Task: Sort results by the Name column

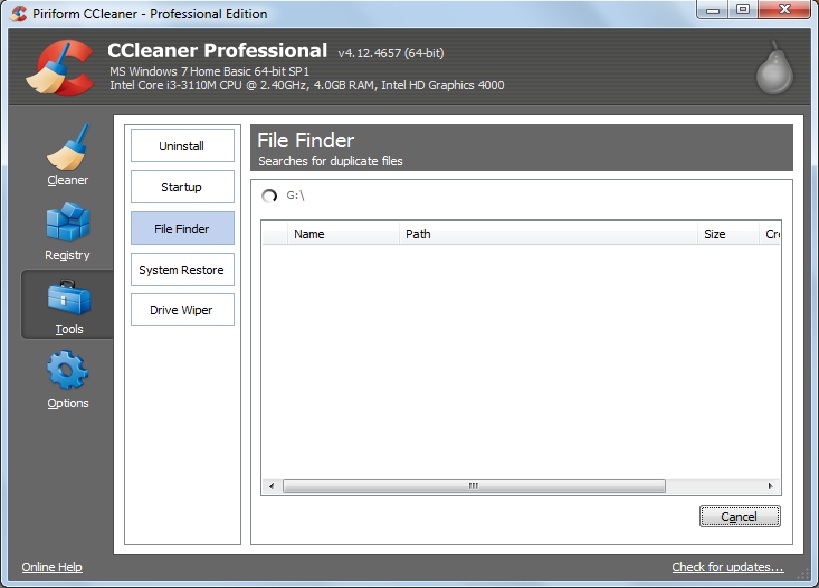Action: pyautogui.click(x=343, y=233)
